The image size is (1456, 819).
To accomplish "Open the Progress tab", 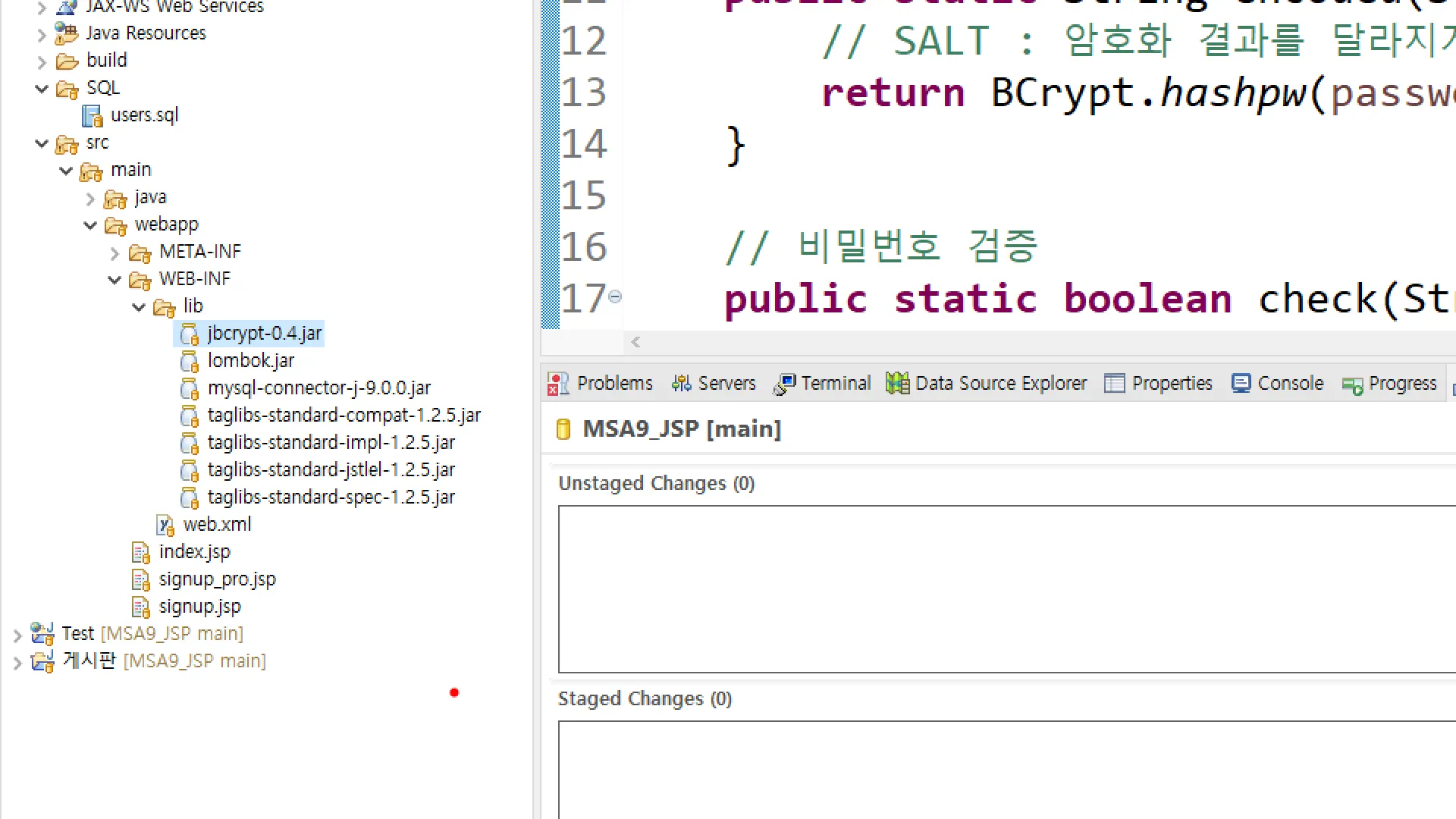I will coord(1401,384).
